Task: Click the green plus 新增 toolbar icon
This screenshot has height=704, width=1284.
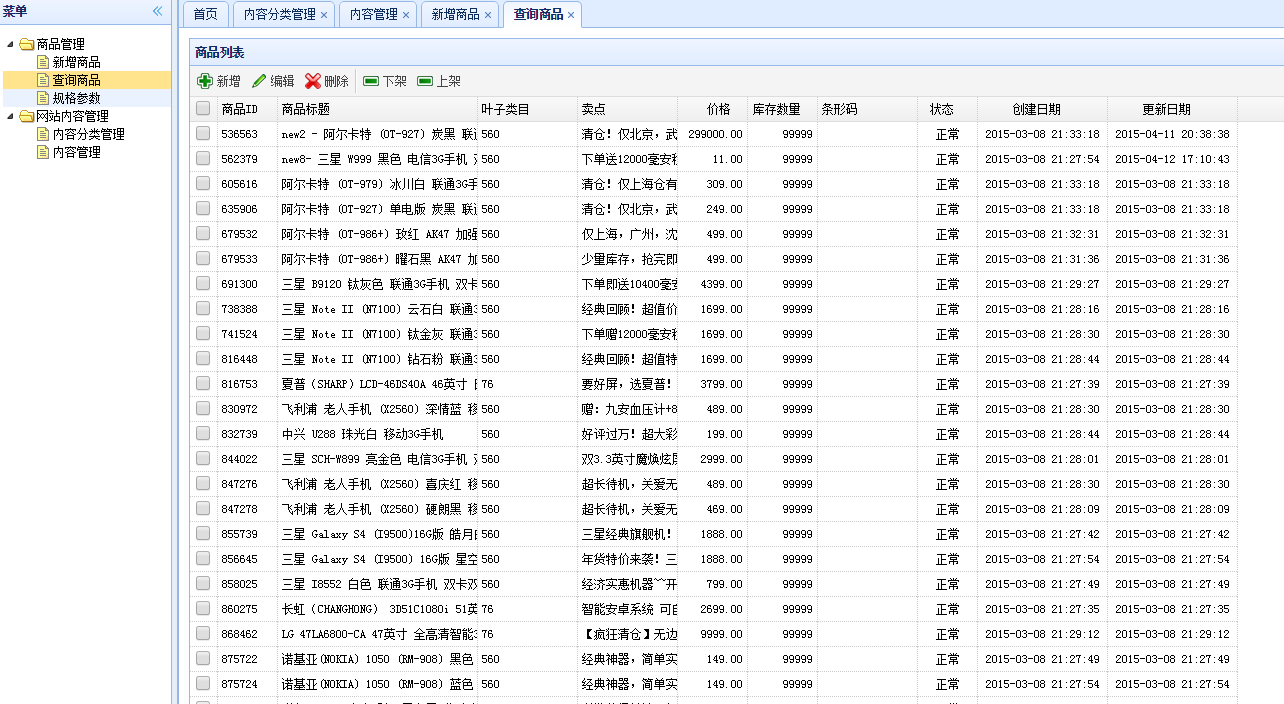Action: pyautogui.click(x=205, y=81)
